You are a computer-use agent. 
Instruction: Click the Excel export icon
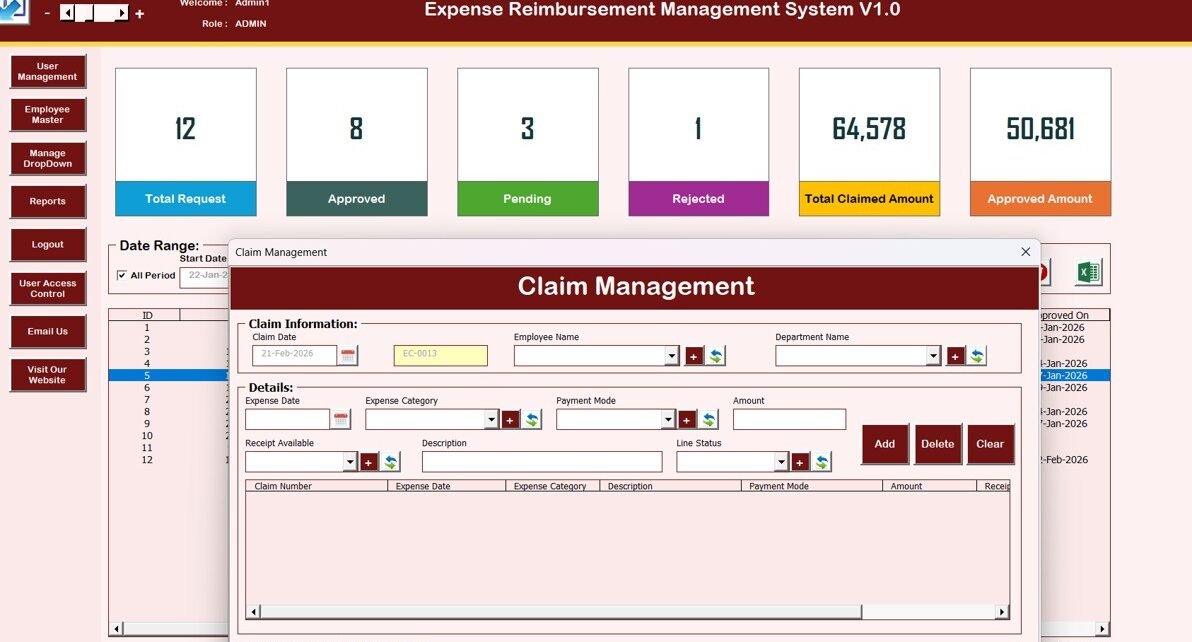[1088, 272]
